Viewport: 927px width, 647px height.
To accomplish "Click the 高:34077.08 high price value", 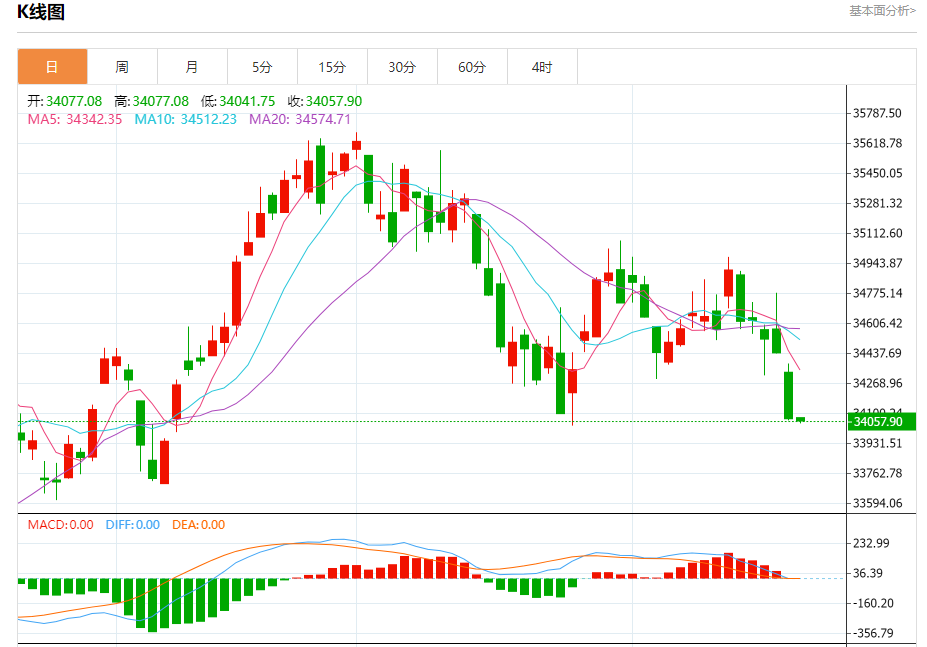I will pos(151,101).
